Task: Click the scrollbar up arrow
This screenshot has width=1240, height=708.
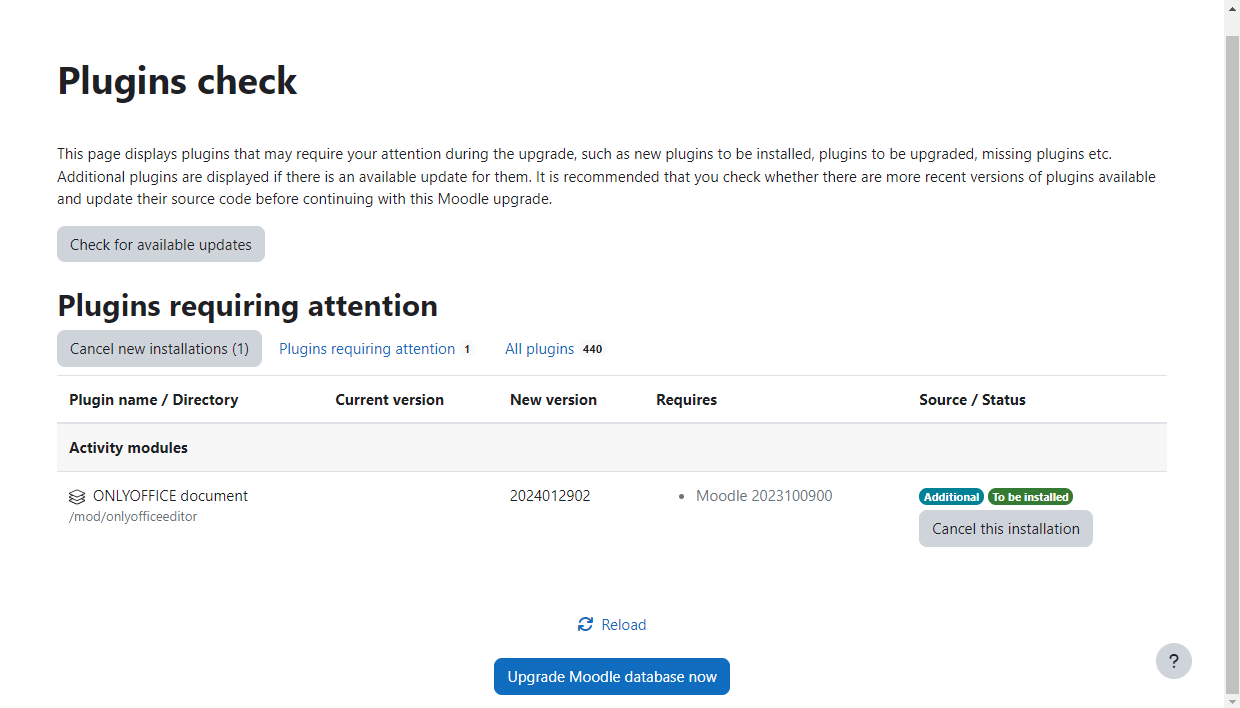Action: tap(1232, 8)
